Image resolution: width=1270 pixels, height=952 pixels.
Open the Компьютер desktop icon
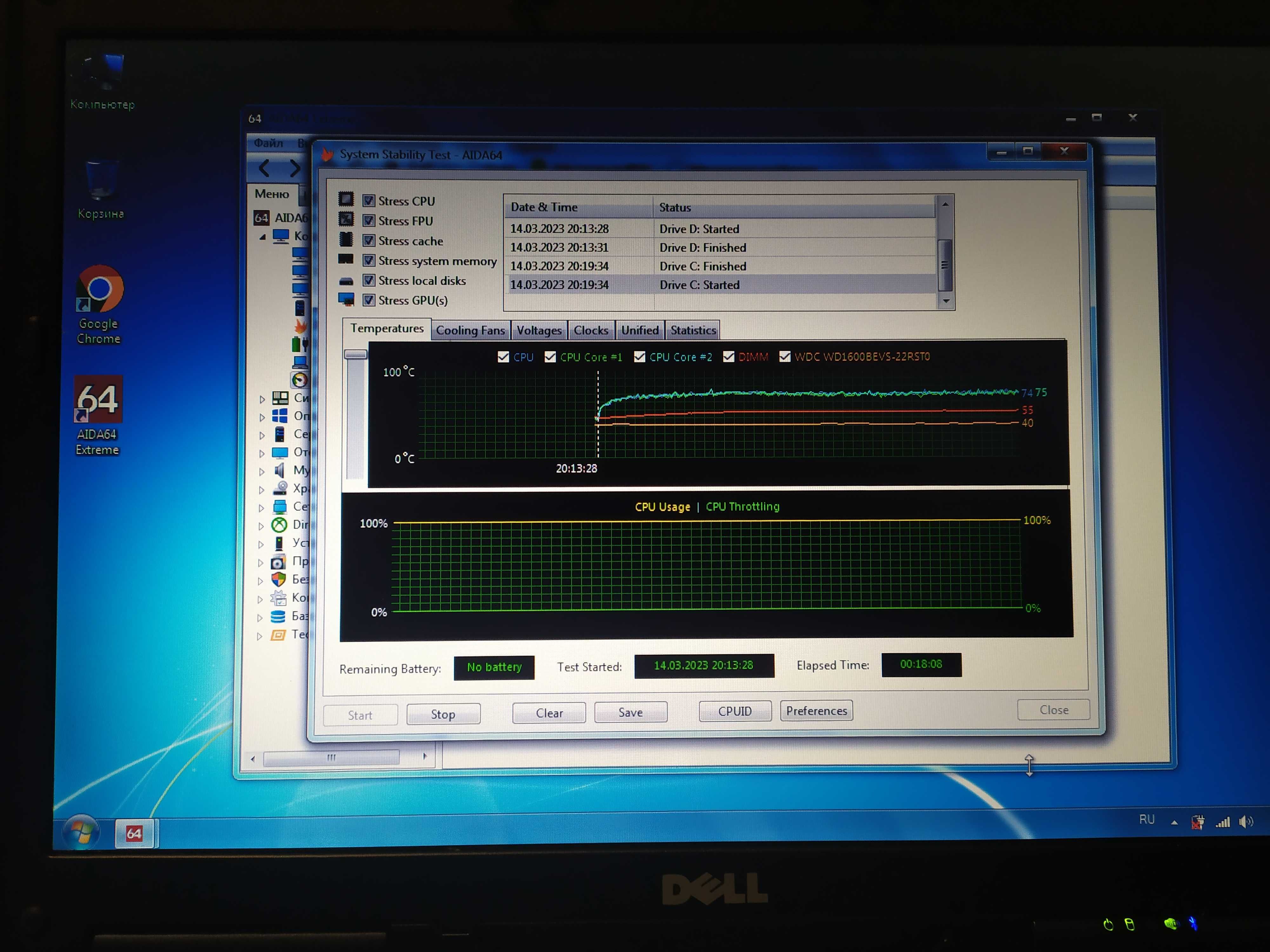point(103,82)
